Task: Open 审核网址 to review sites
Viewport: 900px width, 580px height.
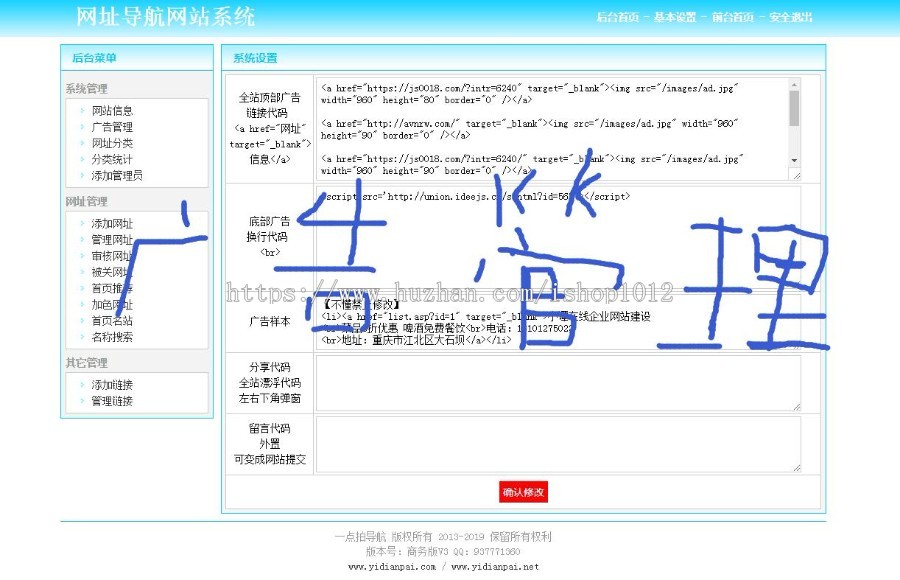Action: 112,256
